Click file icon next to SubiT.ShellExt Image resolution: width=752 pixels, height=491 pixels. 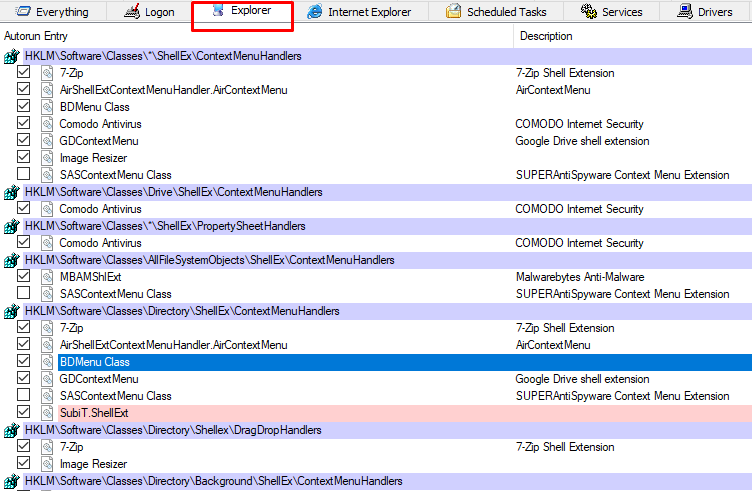tap(47, 413)
